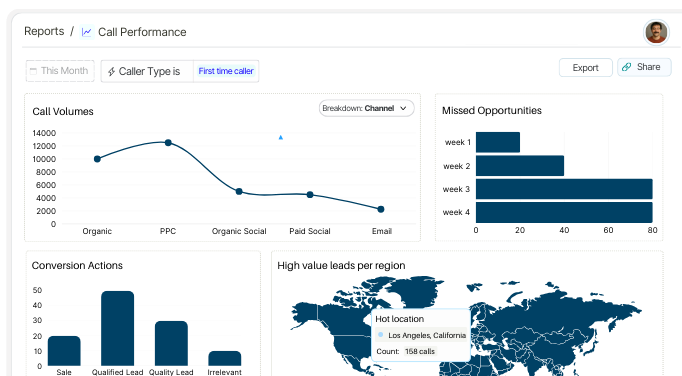
Task: Click the Los Angeles, California location entry
Action: point(421,335)
